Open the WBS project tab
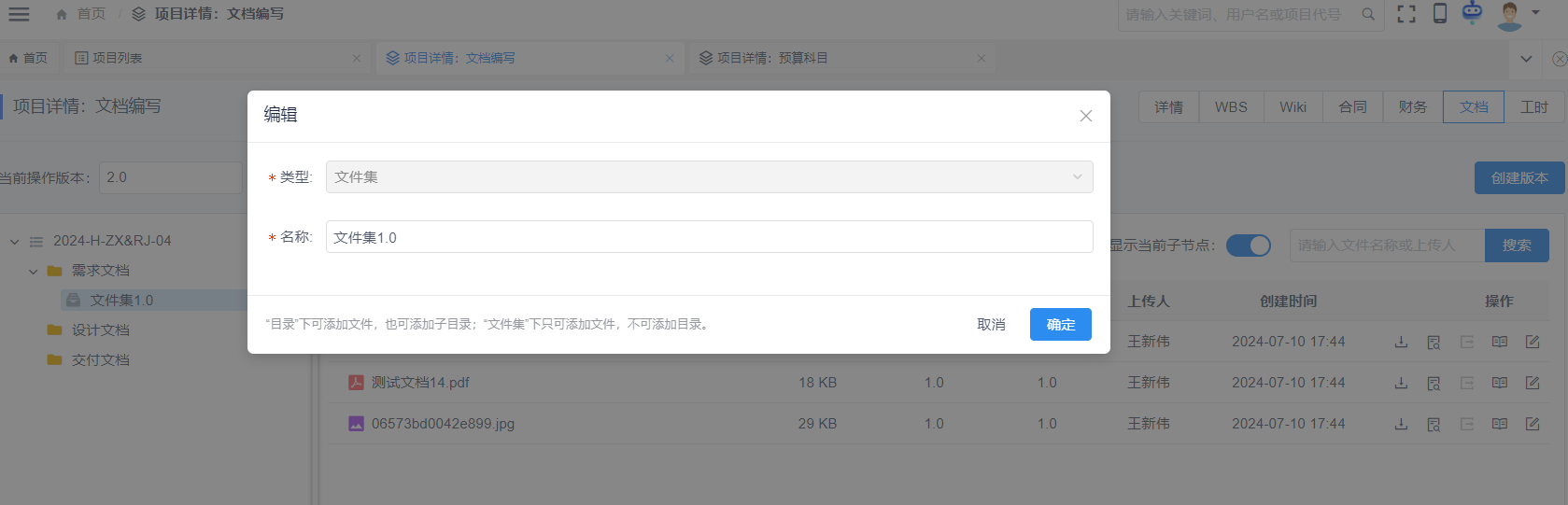 (1231, 107)
